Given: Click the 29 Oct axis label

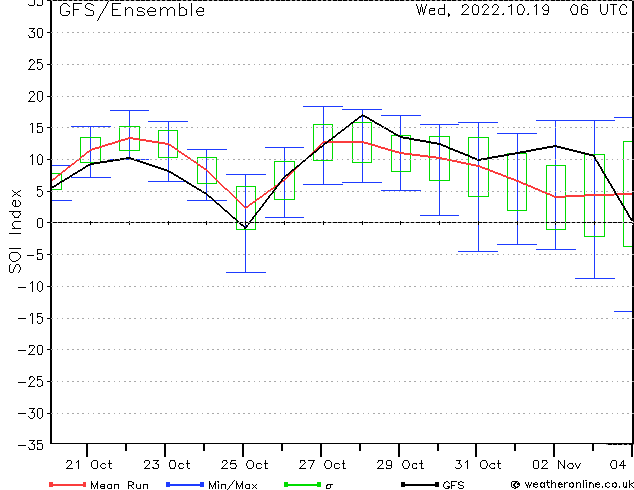Looking at the screenshot, I should pos(400,465).
